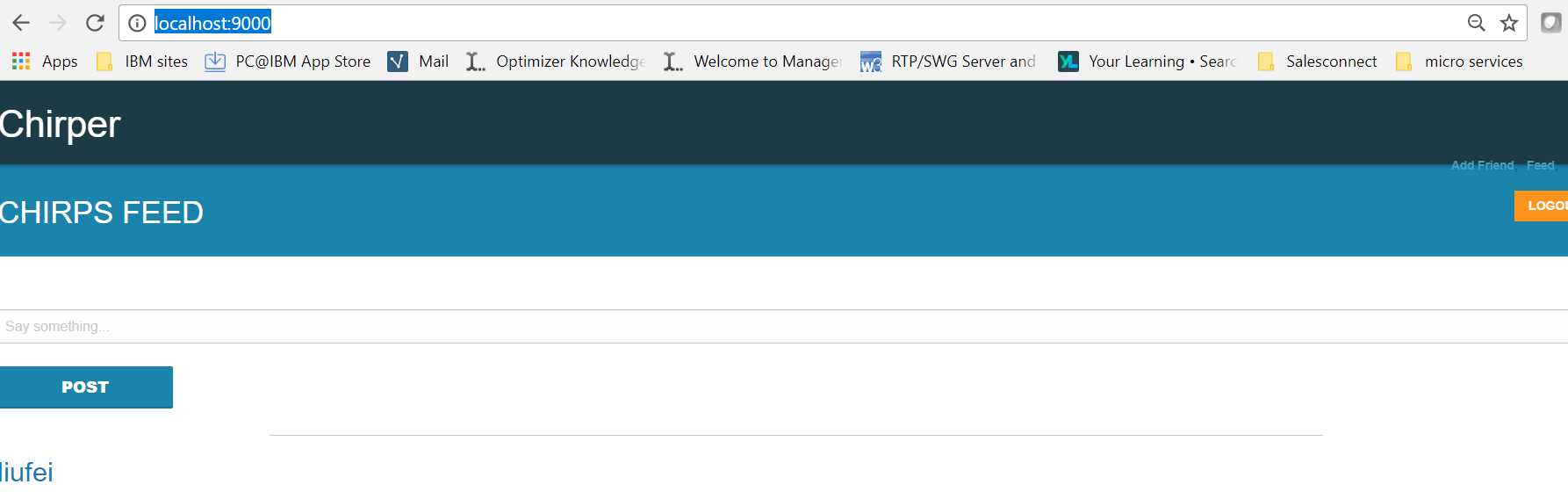Open the micro services bookmark folder
Viewport: 1568px width, 499px height.
1459,61
